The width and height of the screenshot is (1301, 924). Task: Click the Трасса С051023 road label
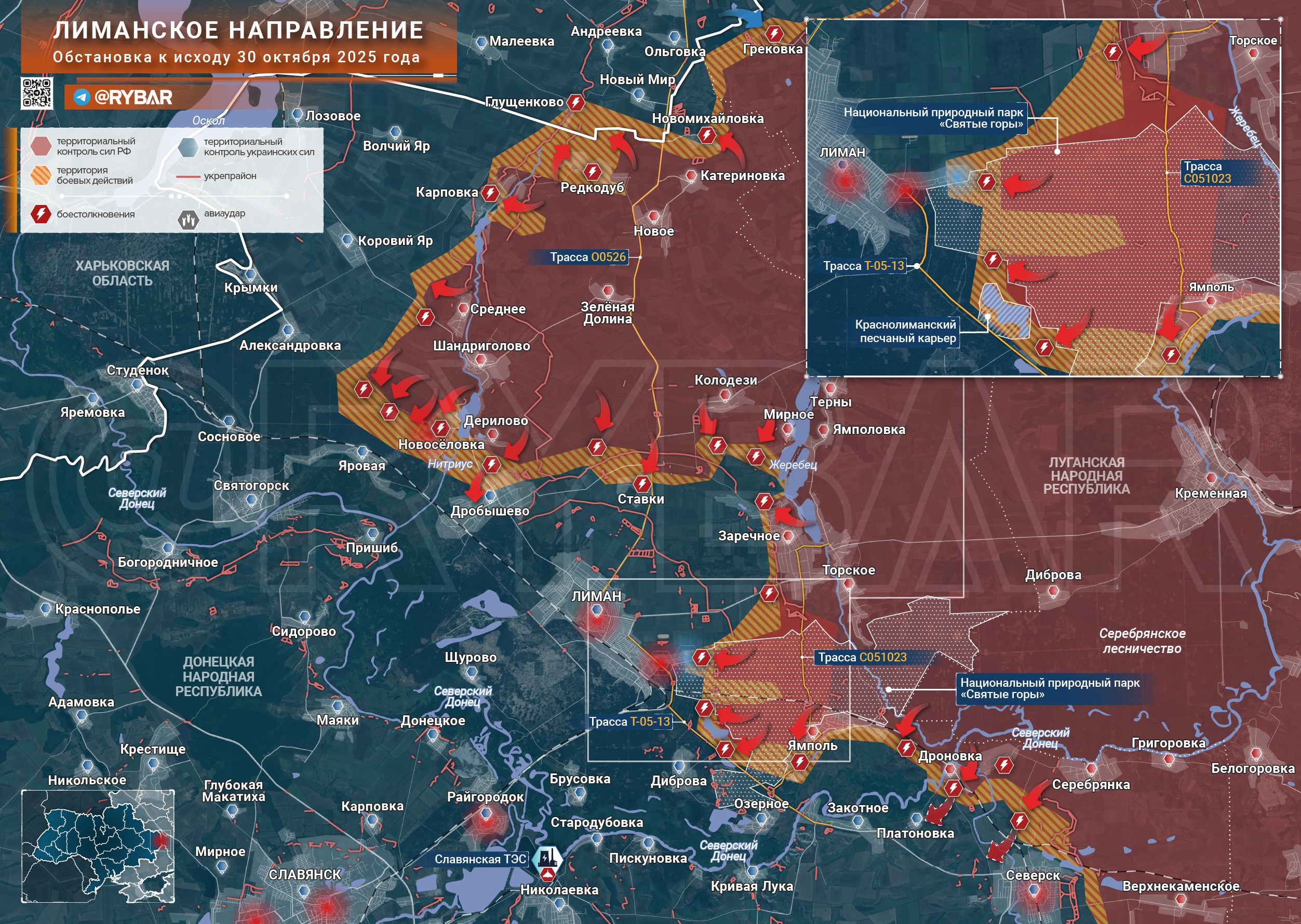862,657
